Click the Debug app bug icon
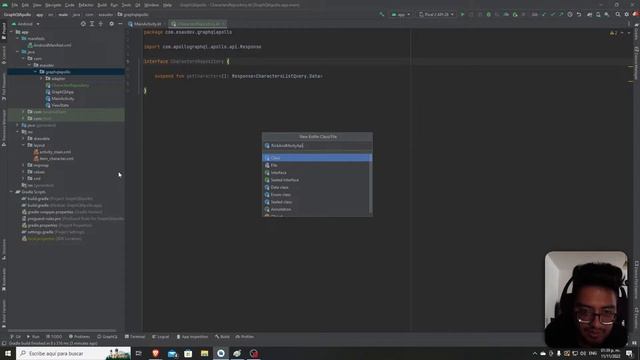 (x=489, y=14)
